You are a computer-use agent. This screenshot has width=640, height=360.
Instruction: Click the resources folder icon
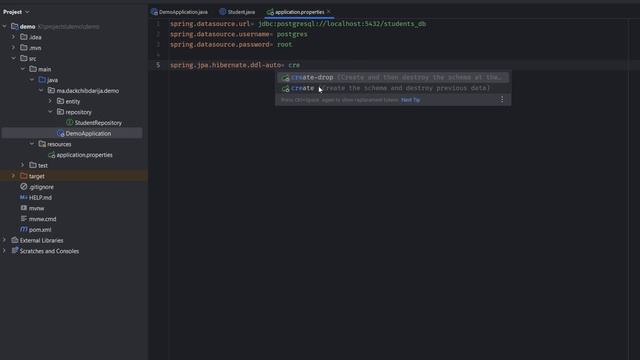(42, 144)
